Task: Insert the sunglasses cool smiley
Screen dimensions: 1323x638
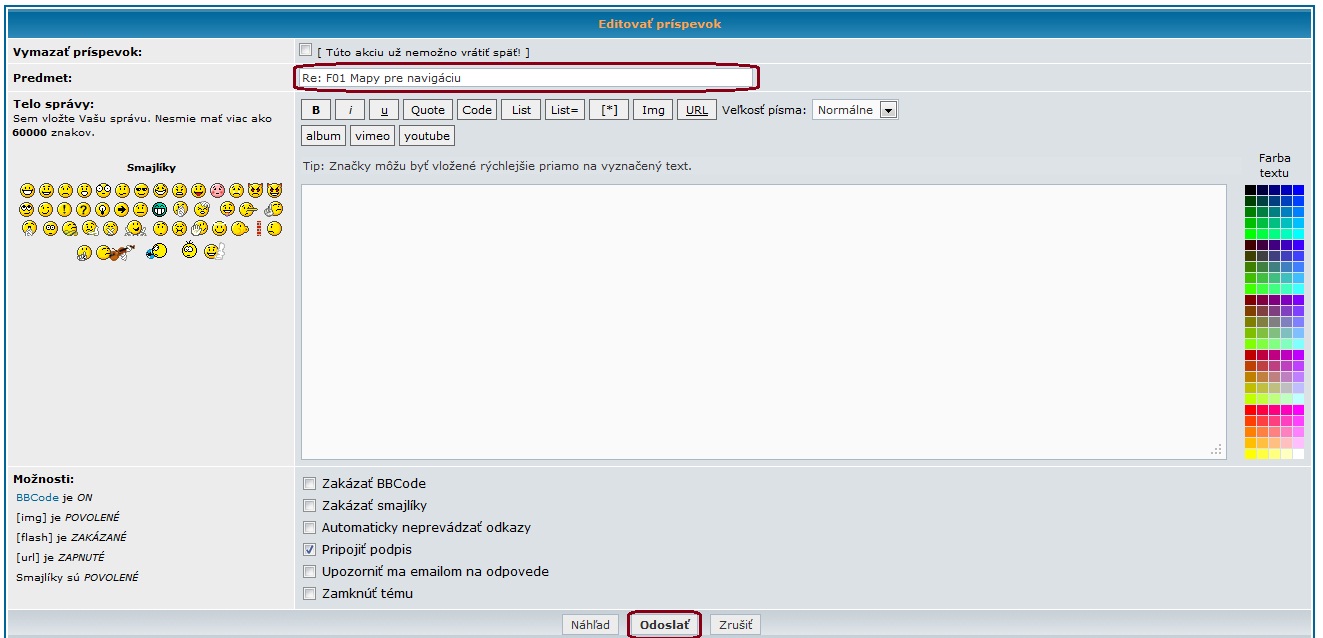Action: point(141,190)
